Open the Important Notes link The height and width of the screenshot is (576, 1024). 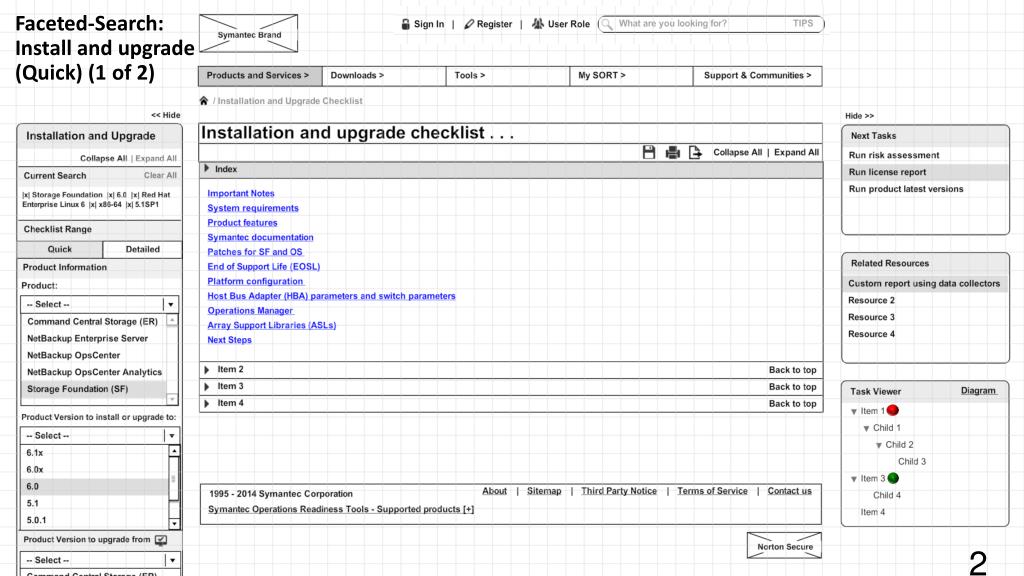[241, 193]
